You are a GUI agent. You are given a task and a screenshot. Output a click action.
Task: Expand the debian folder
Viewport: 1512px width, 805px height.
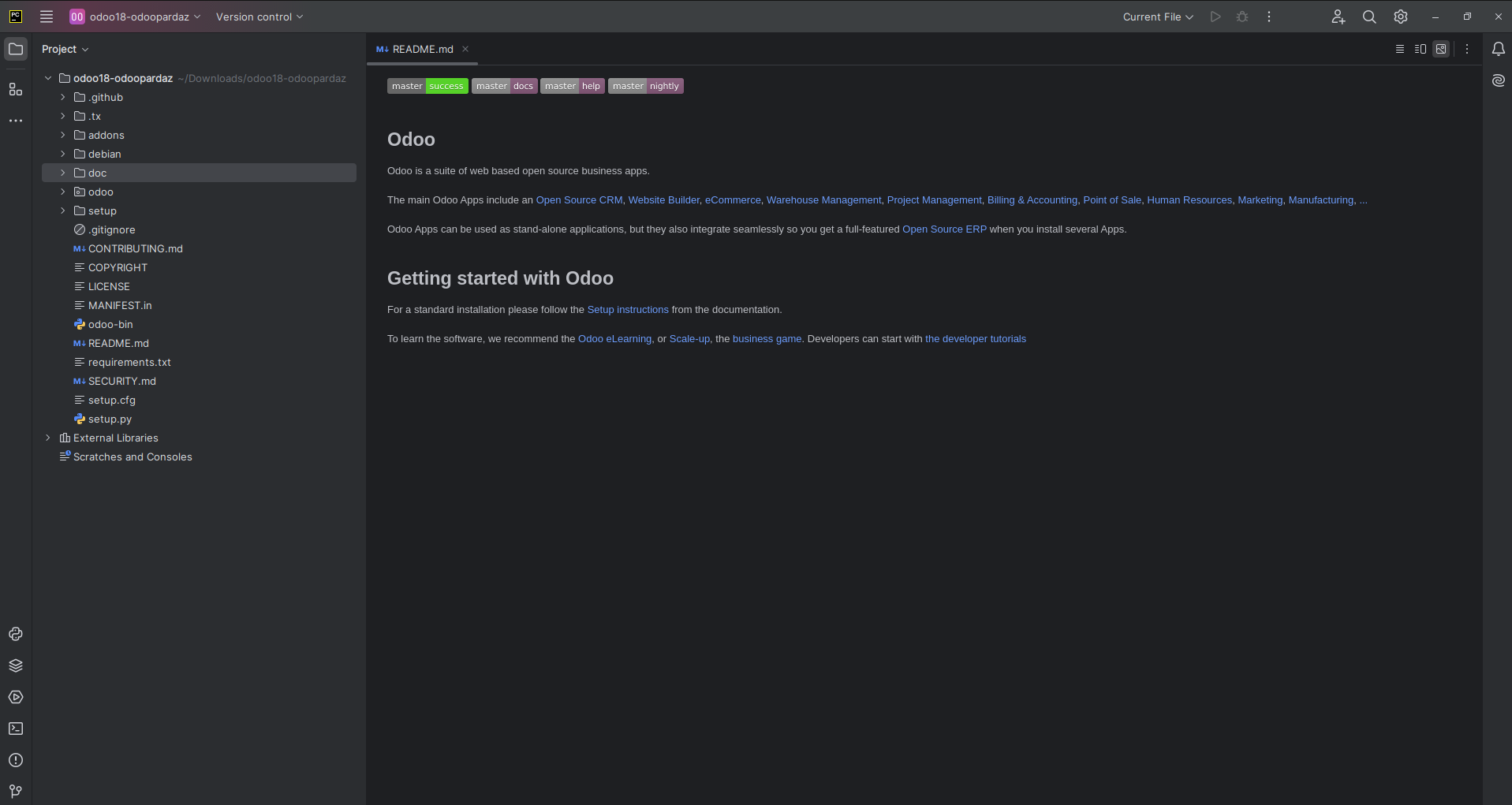63,154
